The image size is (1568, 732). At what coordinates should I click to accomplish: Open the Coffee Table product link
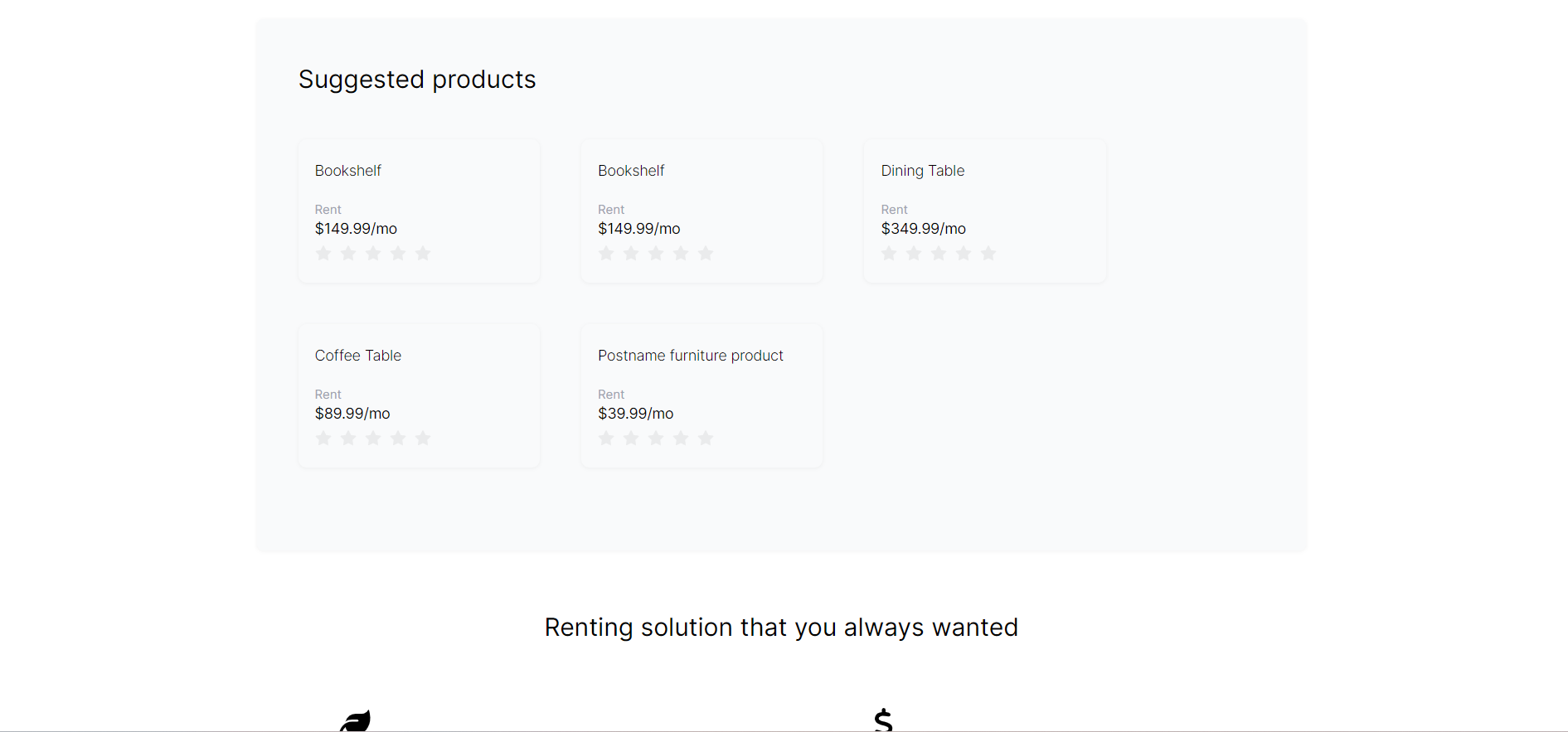pyautogui.click(x=358, y=356)
